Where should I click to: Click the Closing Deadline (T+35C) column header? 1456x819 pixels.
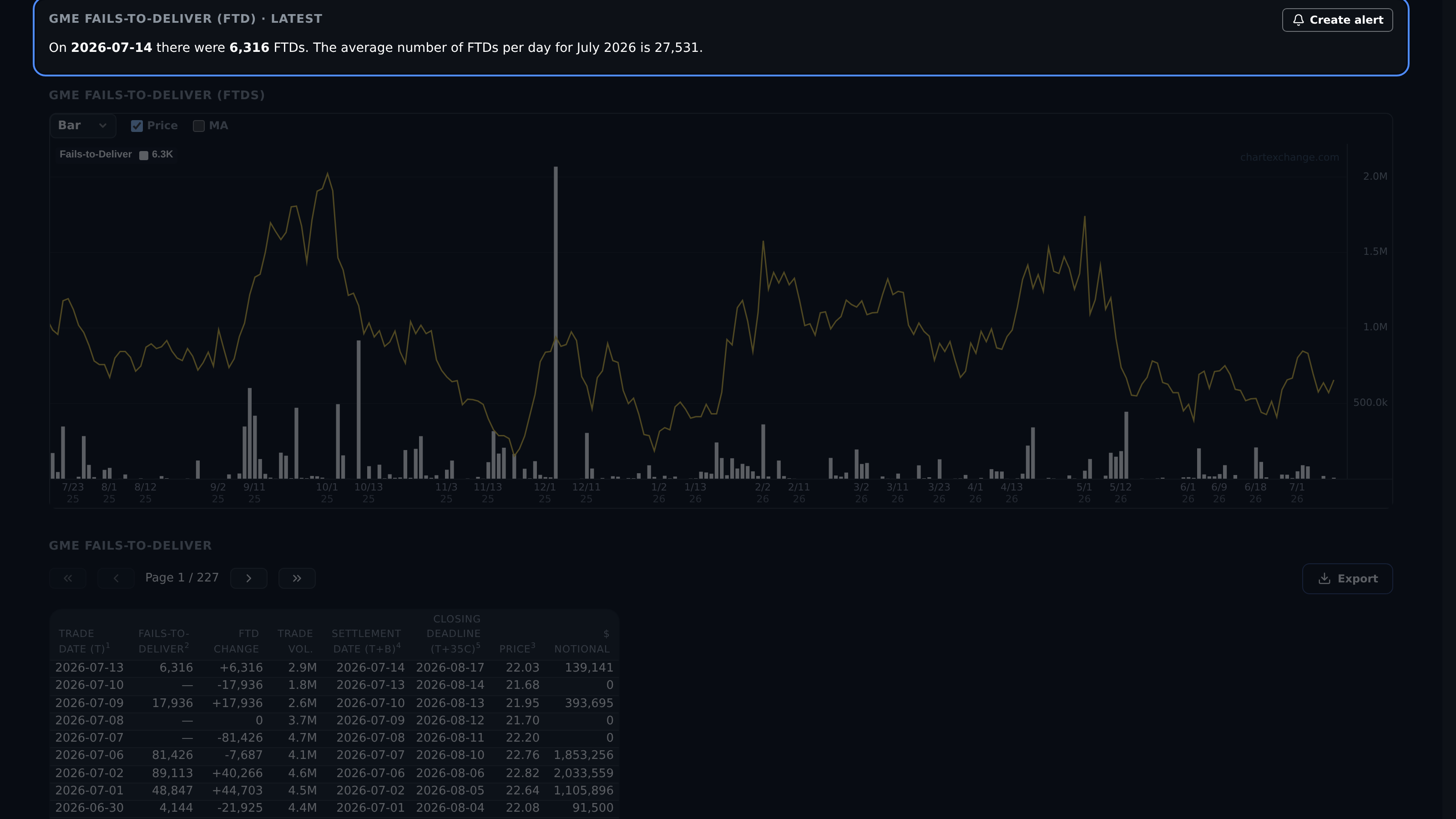point(453,634)
